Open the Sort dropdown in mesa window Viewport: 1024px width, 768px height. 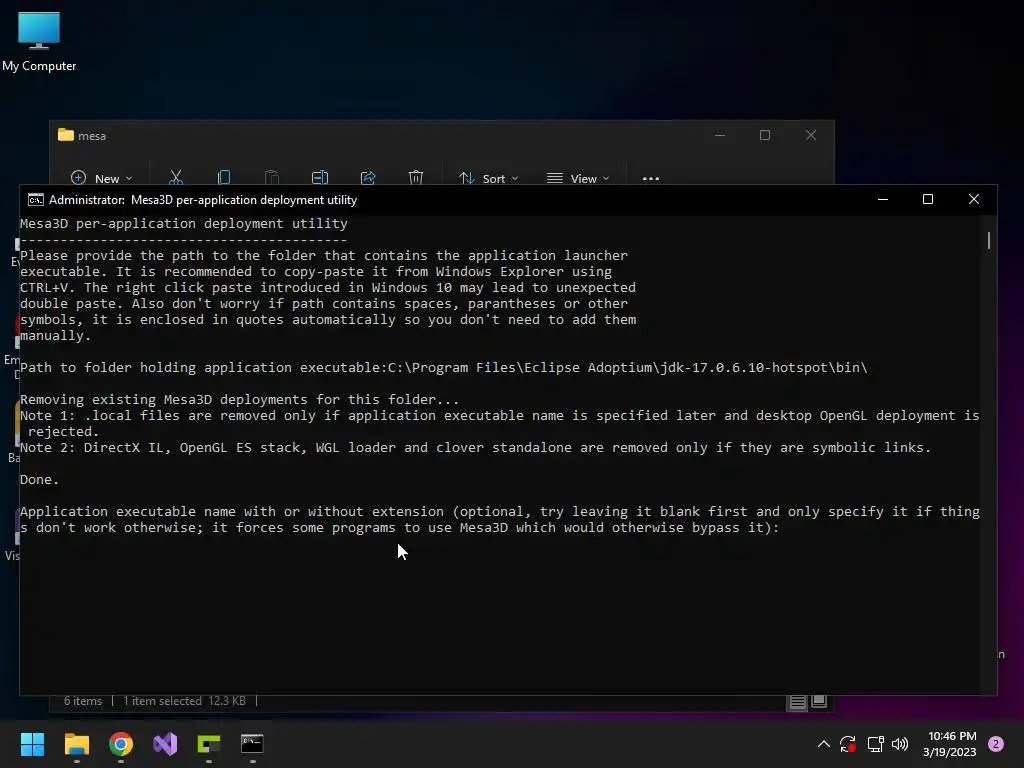click(x=488, y=178)
